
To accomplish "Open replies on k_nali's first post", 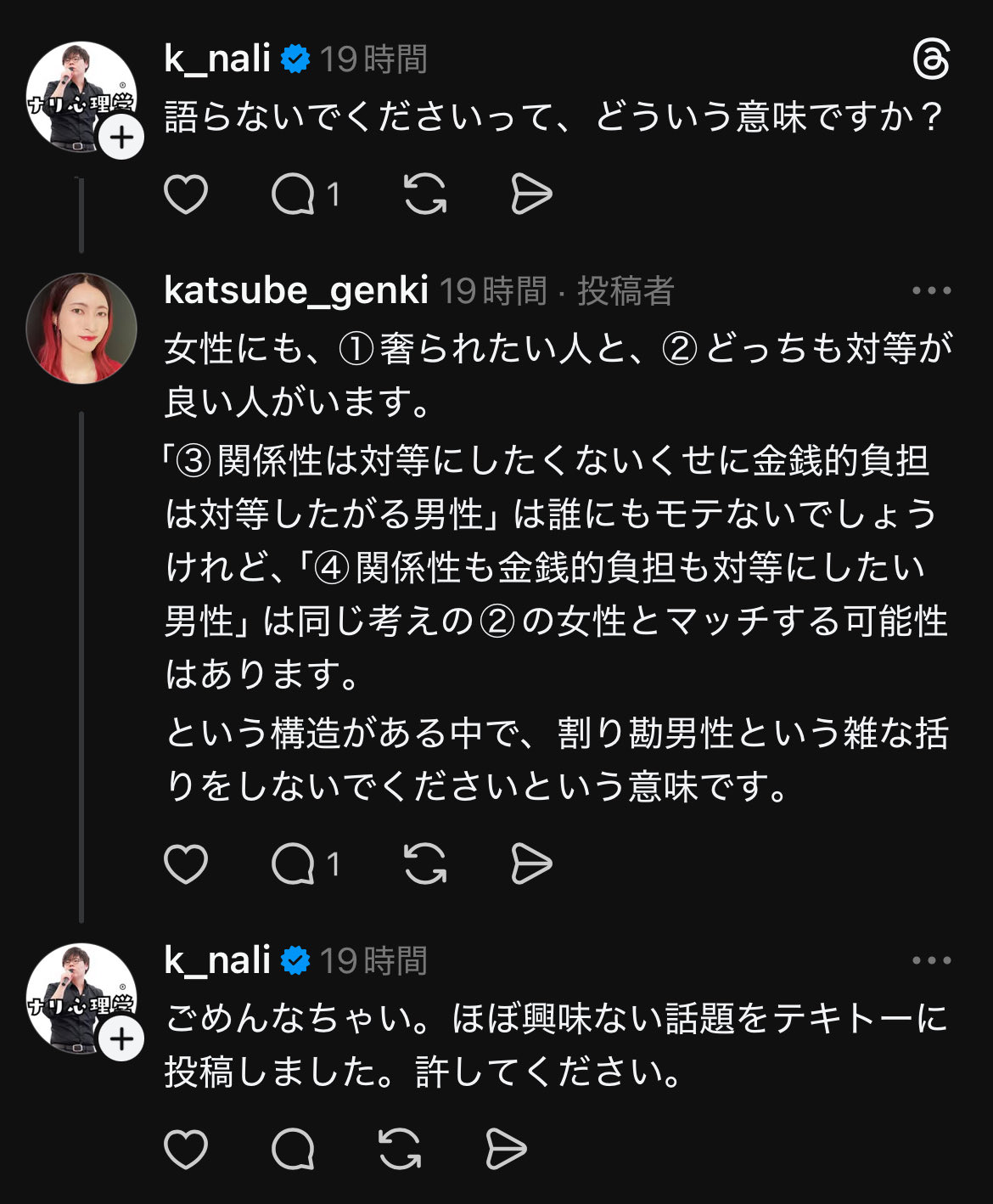I will (294, 194).
